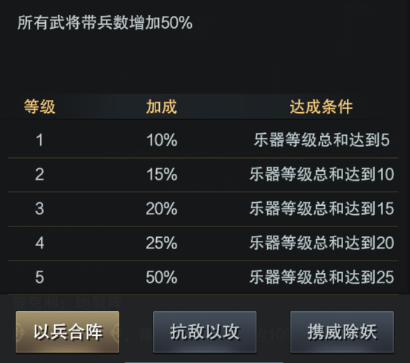
Task: Select the level 5 row number
Action: click(x=39, y=277)
